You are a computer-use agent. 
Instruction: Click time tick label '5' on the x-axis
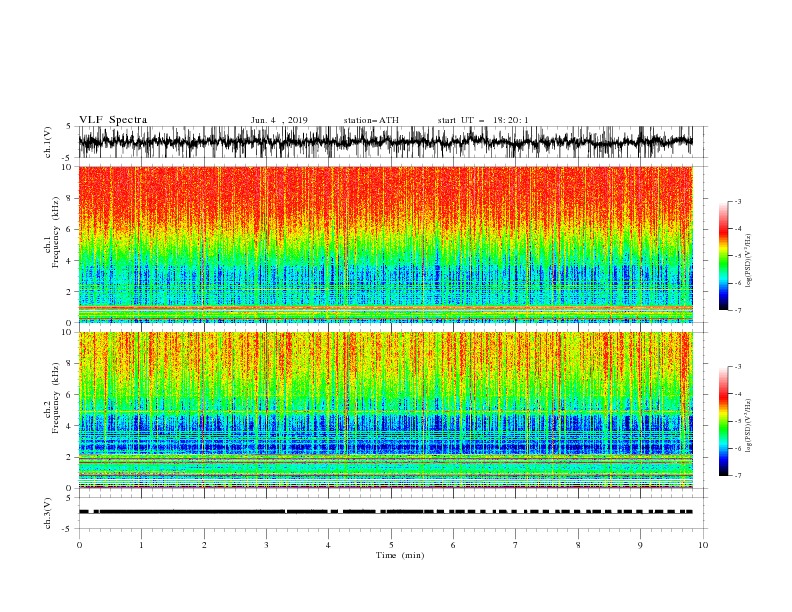coord(391,545)
